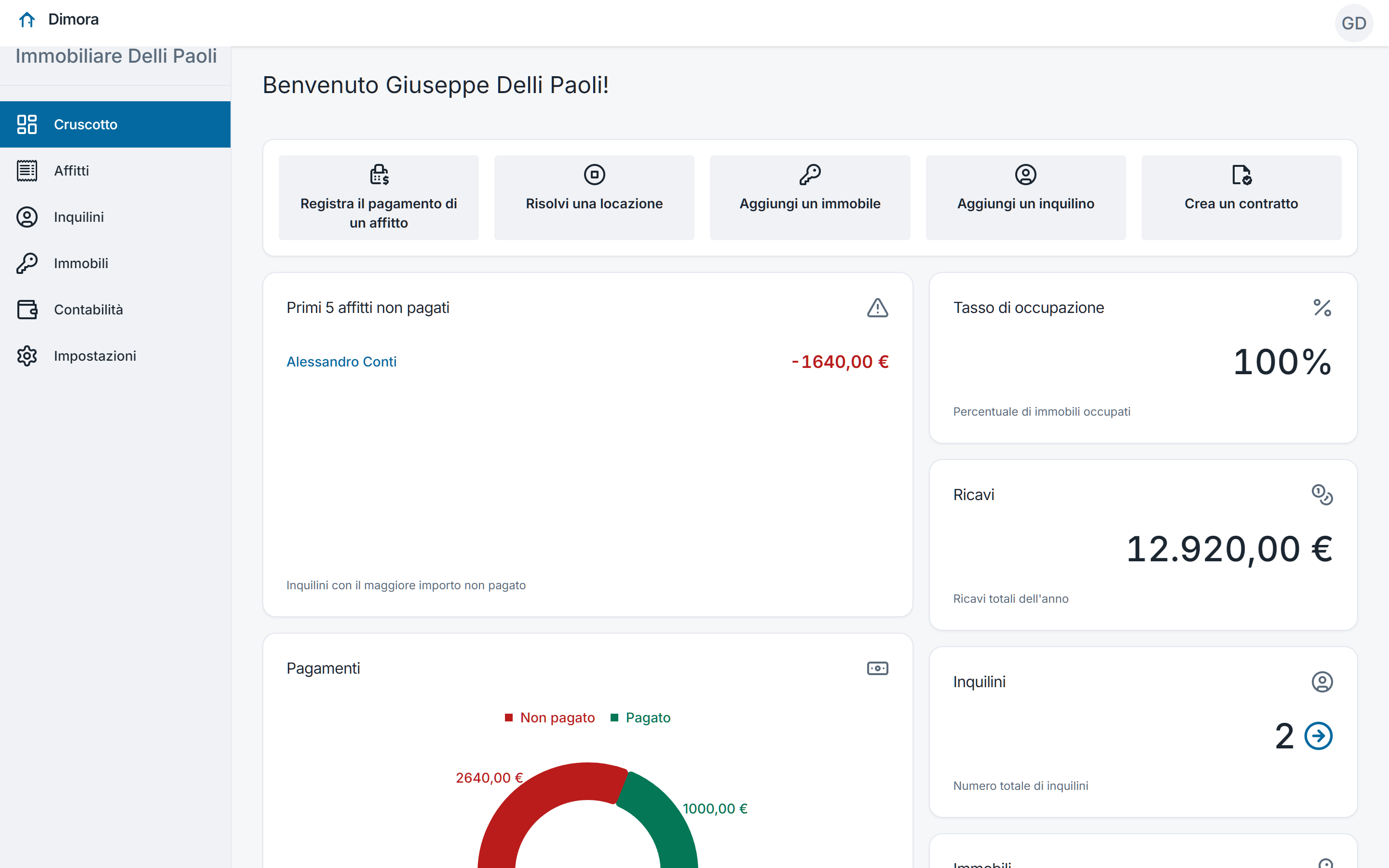
Task: Click the Ricavi totali dell'anno caption
Action: click(x=1011, y=599)
